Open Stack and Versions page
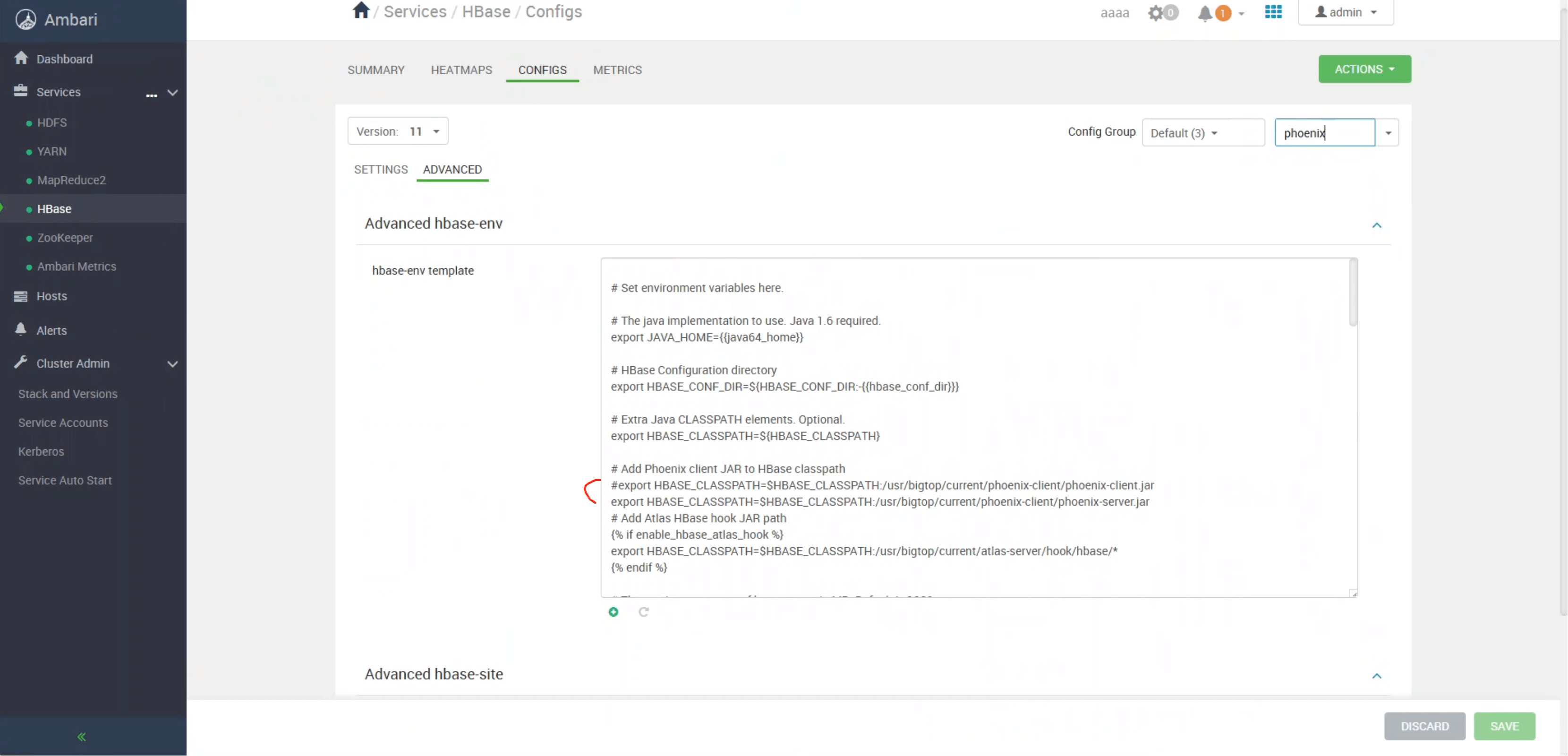Screen dimensions: 1568x756 tap(68, 394)
